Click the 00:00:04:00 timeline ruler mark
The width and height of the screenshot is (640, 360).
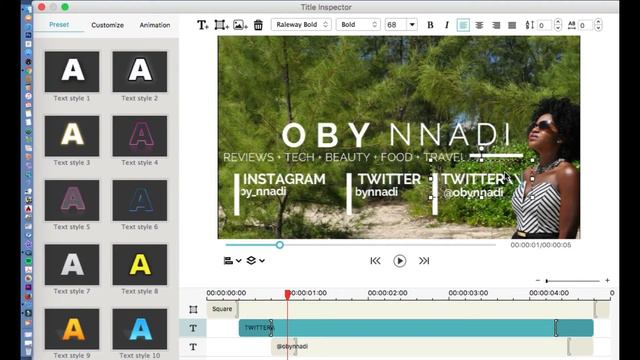(x=549, y=293)
